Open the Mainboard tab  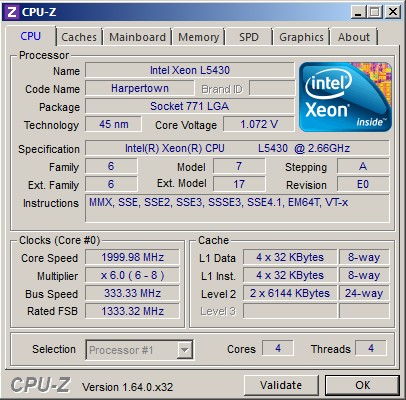(x=137, y=37)
